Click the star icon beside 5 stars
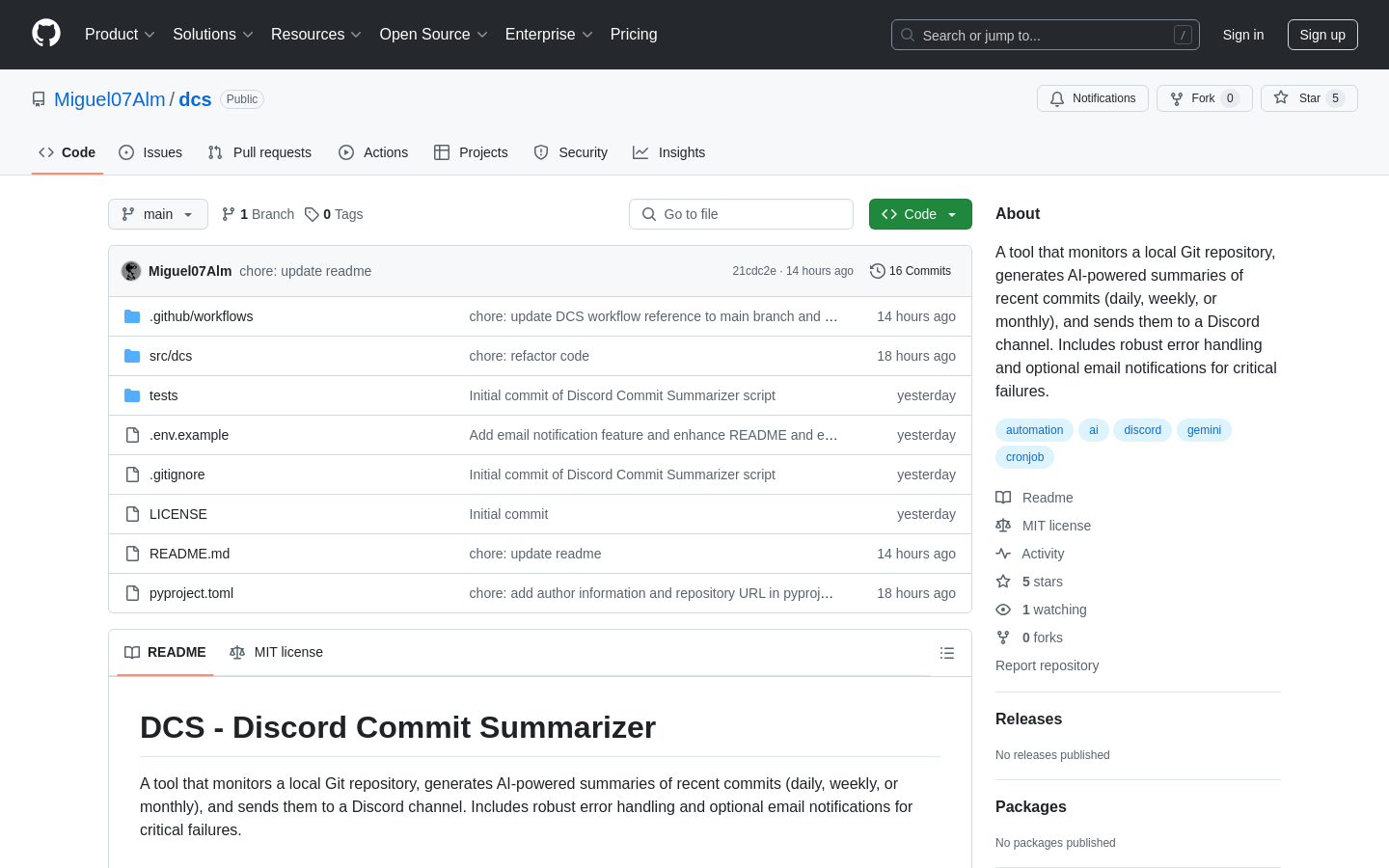This screenshot has width=1389, height=868. point(1003,582)
